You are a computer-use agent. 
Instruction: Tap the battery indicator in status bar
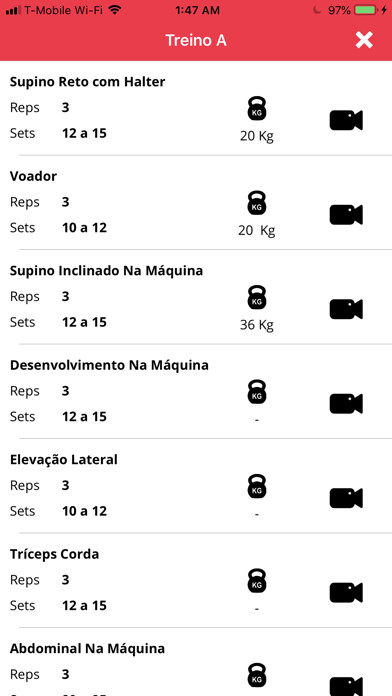[366, 10]
